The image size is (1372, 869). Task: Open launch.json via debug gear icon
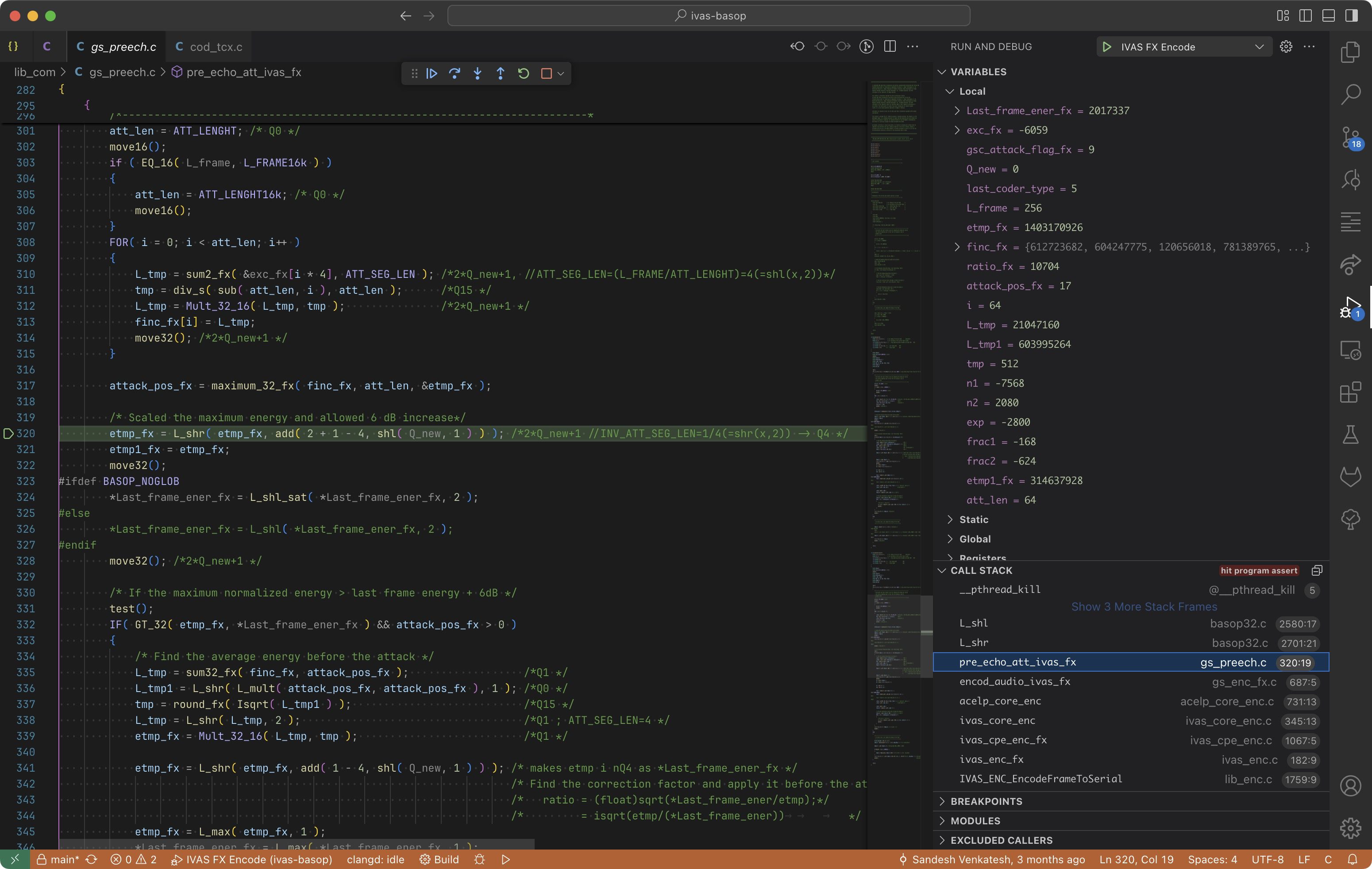(1286, 47)
